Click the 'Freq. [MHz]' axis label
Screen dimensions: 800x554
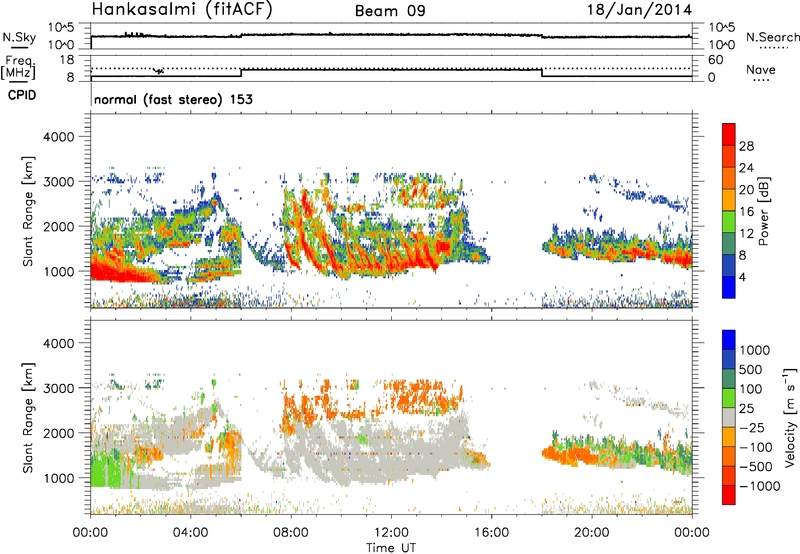click(18, 68)
